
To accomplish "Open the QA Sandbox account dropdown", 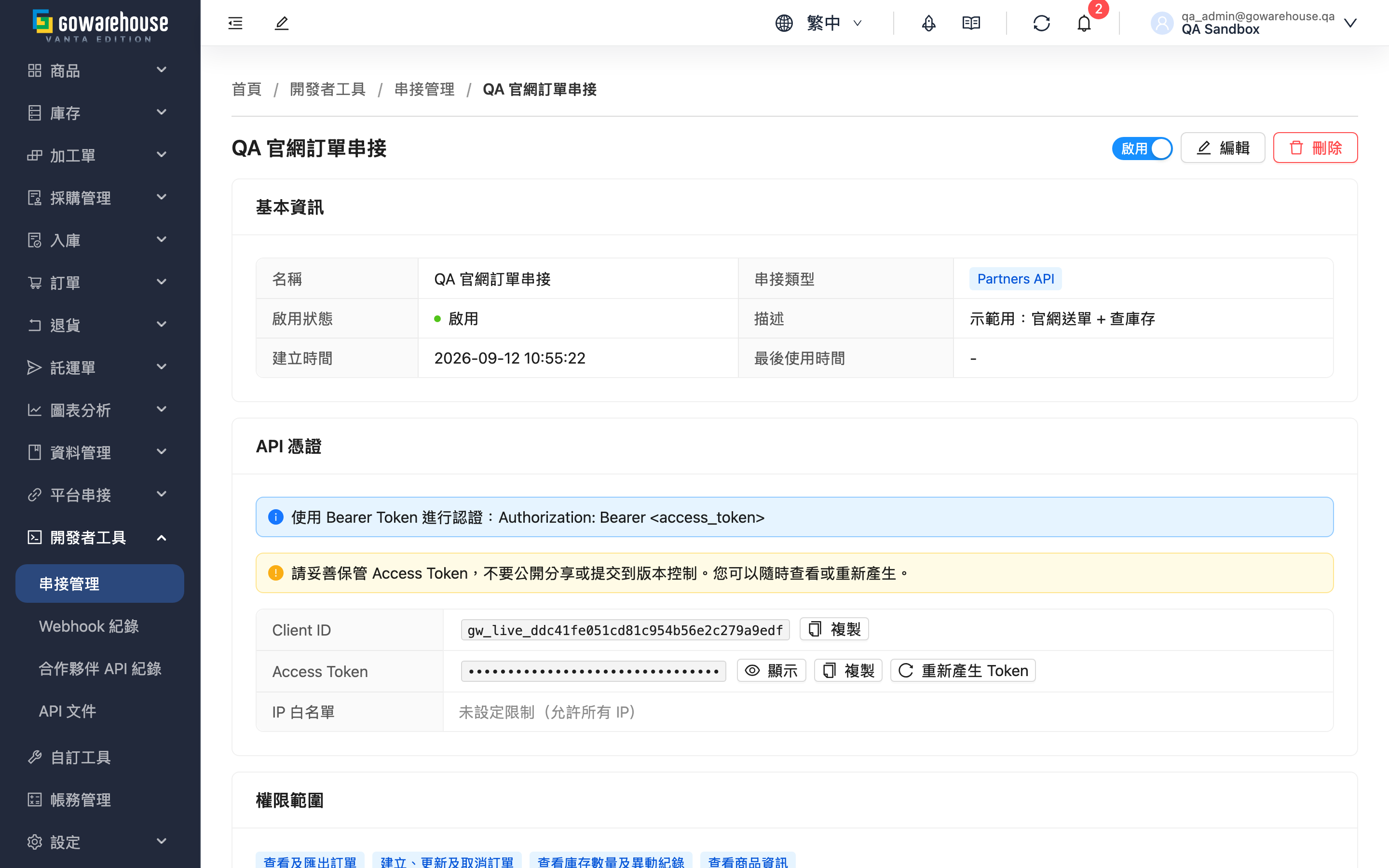I will click(1254, 23).
